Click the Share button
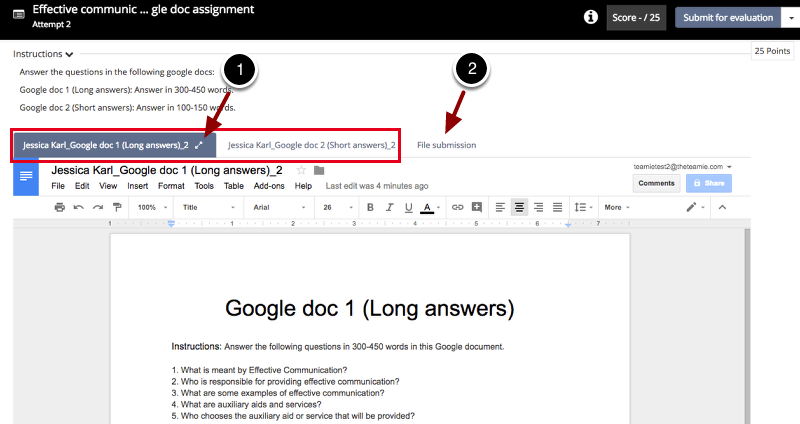This screenshot has width=800, height=424. click(709, 183)
